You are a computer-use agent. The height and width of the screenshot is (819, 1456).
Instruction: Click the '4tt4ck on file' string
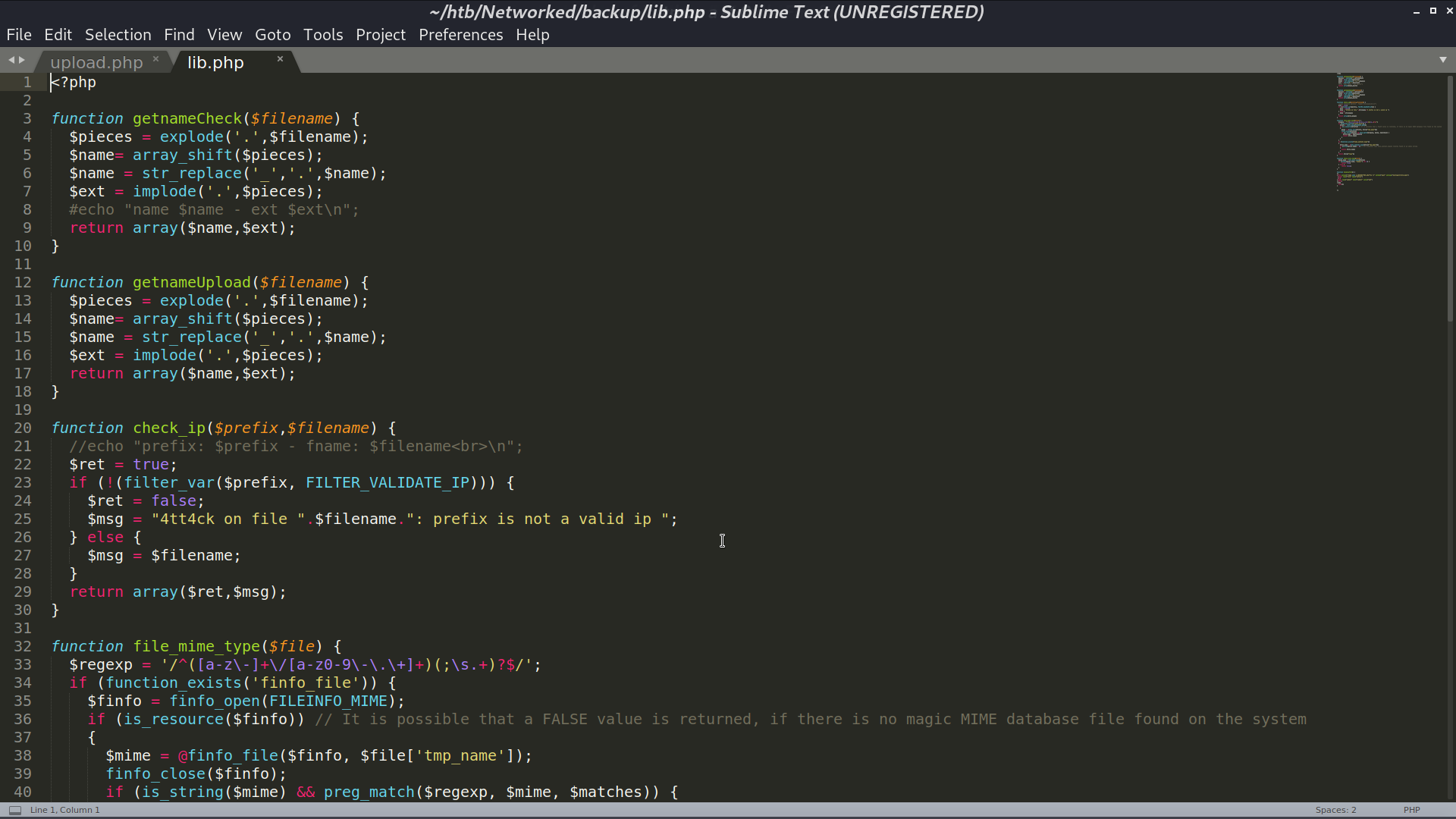pyautogui.click(x=224, y=519)
